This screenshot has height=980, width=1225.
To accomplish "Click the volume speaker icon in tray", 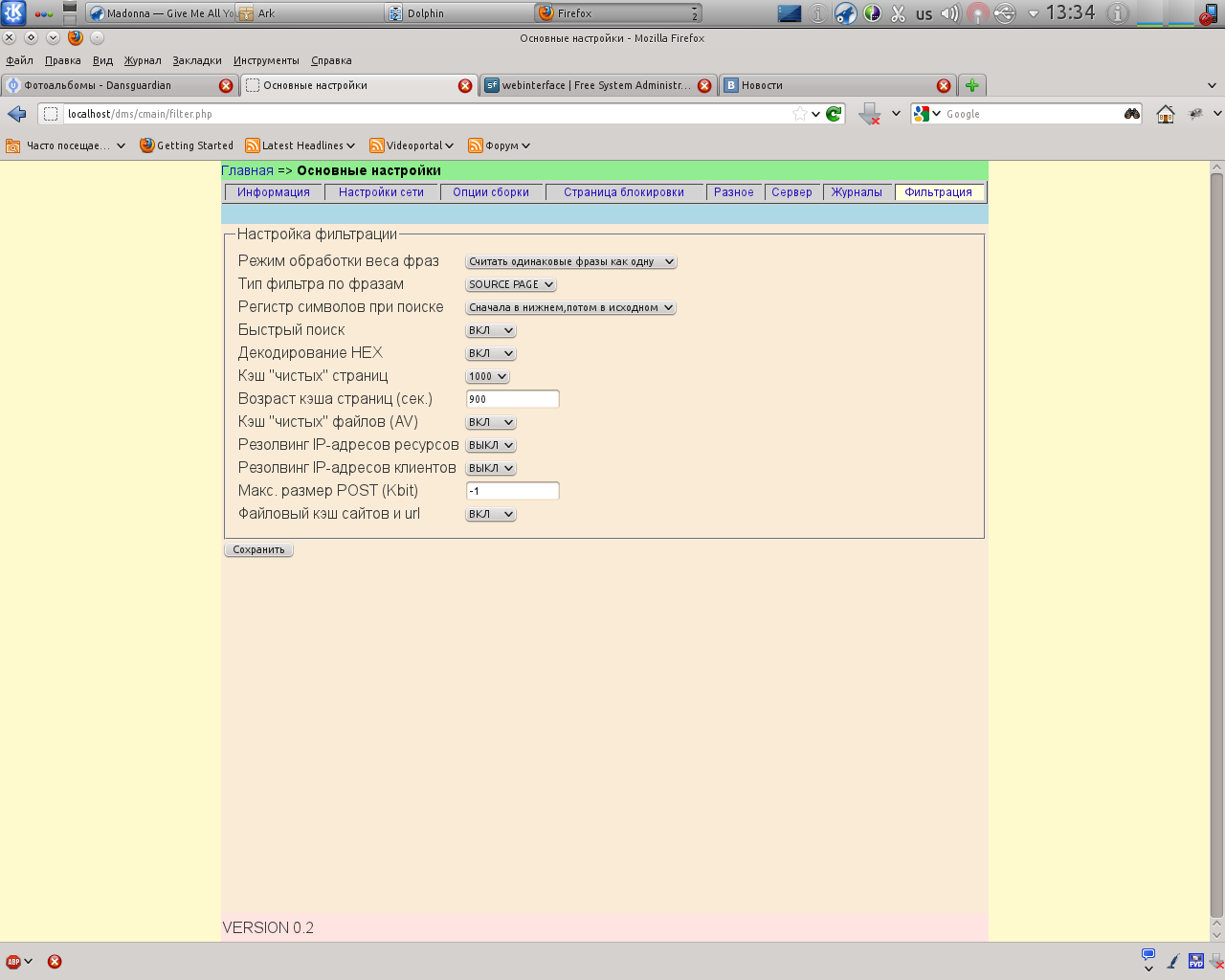I will click(x=950, y=13).
